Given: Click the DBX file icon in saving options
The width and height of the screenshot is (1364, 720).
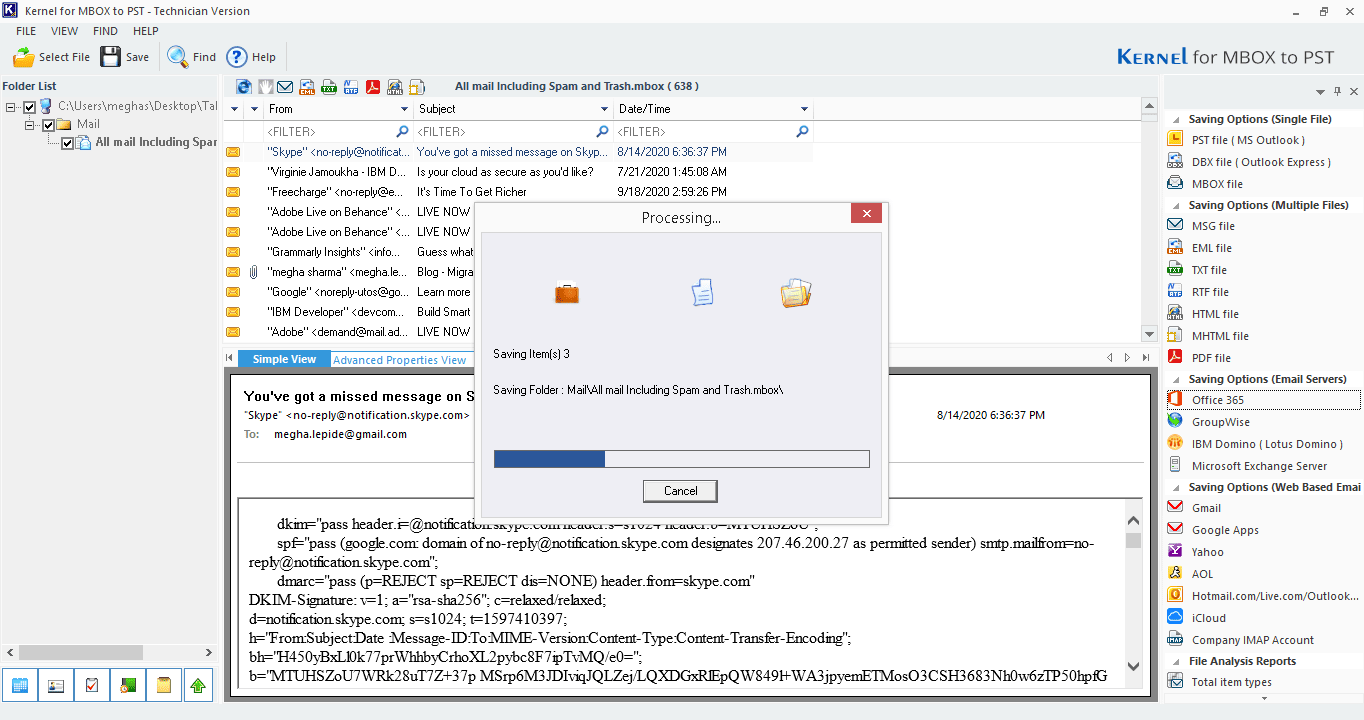Looking at the screenshot, I should 1176,162.
